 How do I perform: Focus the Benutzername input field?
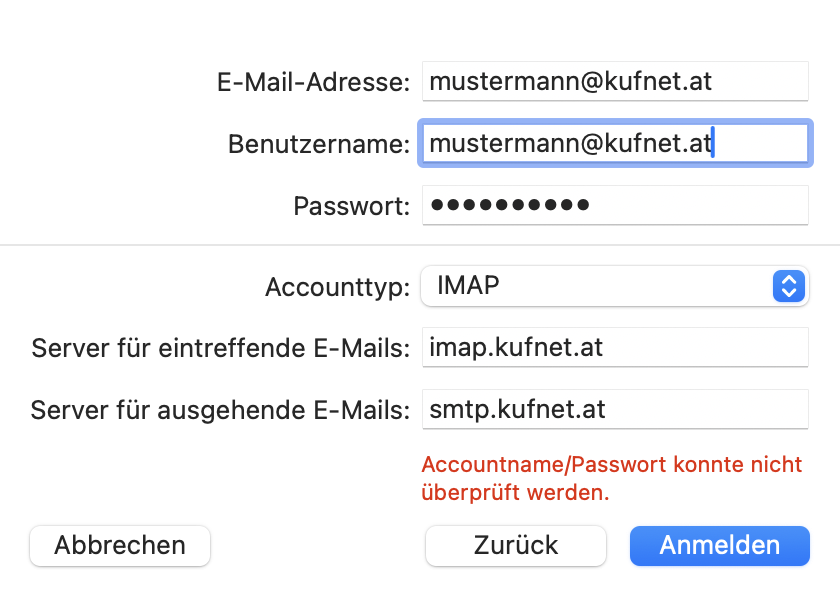click(x=614, y=143)
